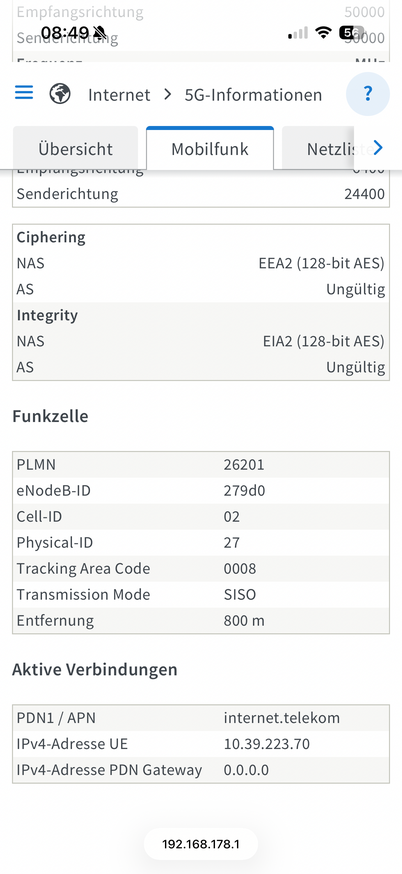
Task: Open the hamburger navigation menu
Action: click(x=24, y=93)
